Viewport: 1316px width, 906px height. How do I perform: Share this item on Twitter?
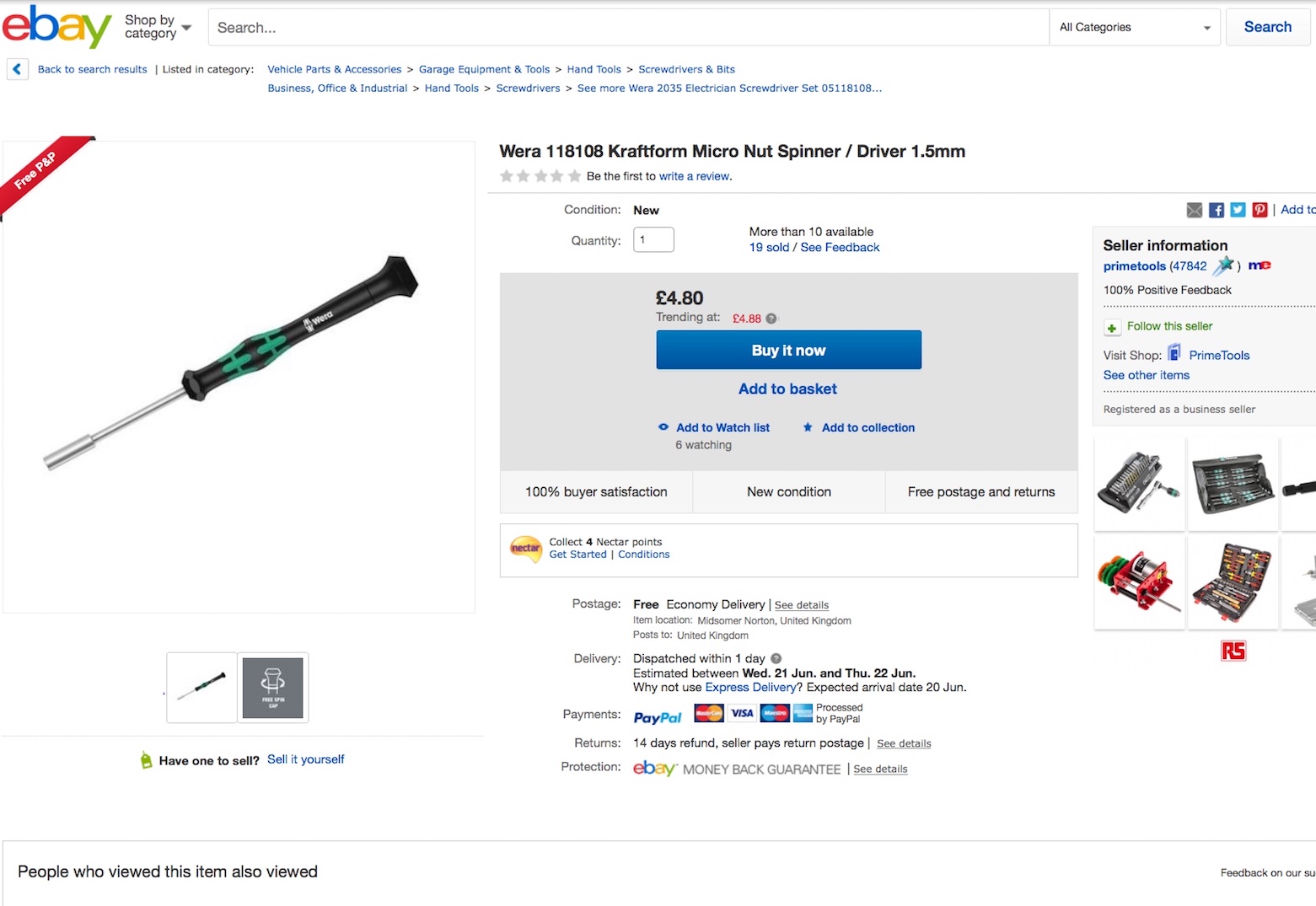(x=1238, y=210)
